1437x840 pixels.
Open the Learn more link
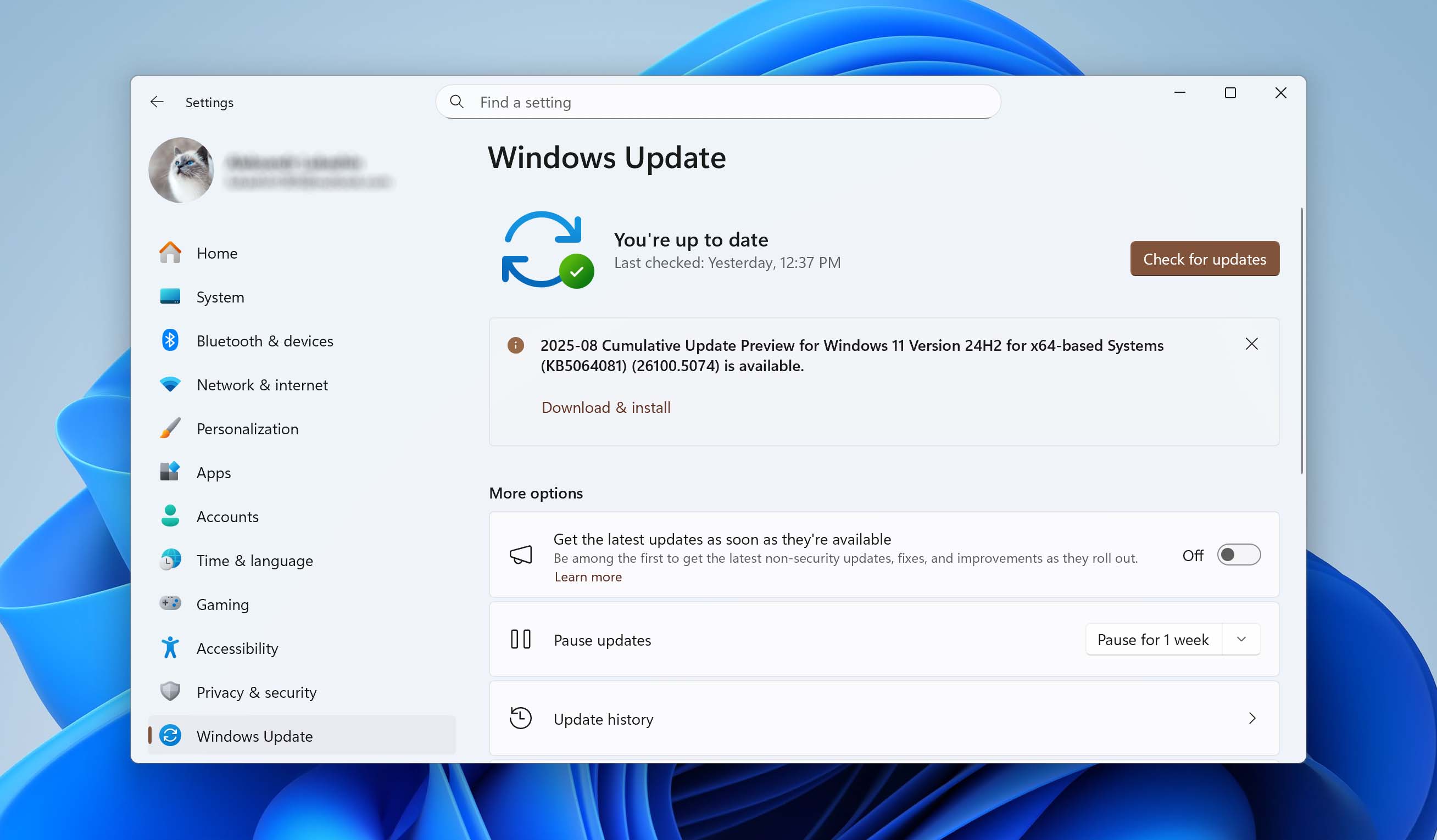588,576
